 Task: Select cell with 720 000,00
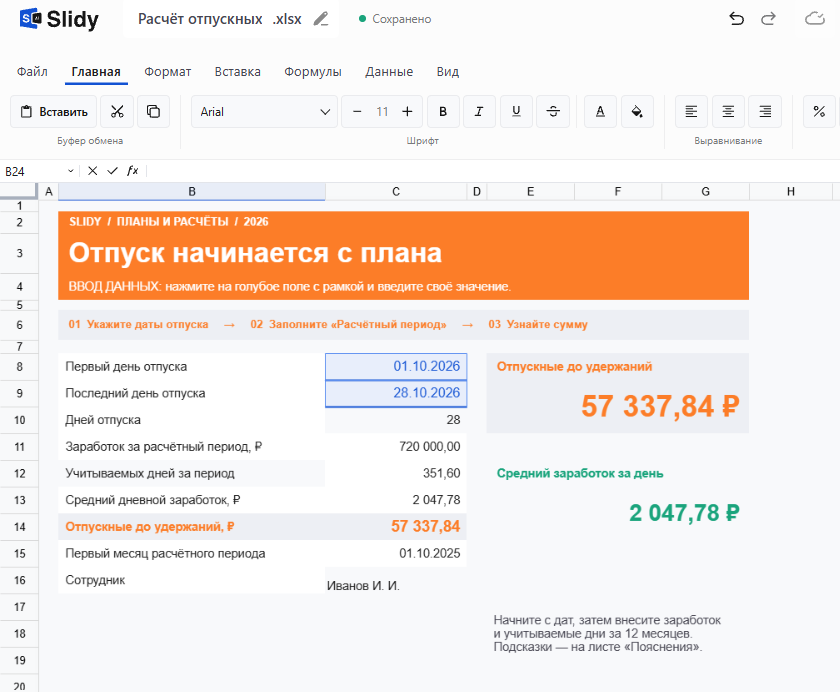396,447
